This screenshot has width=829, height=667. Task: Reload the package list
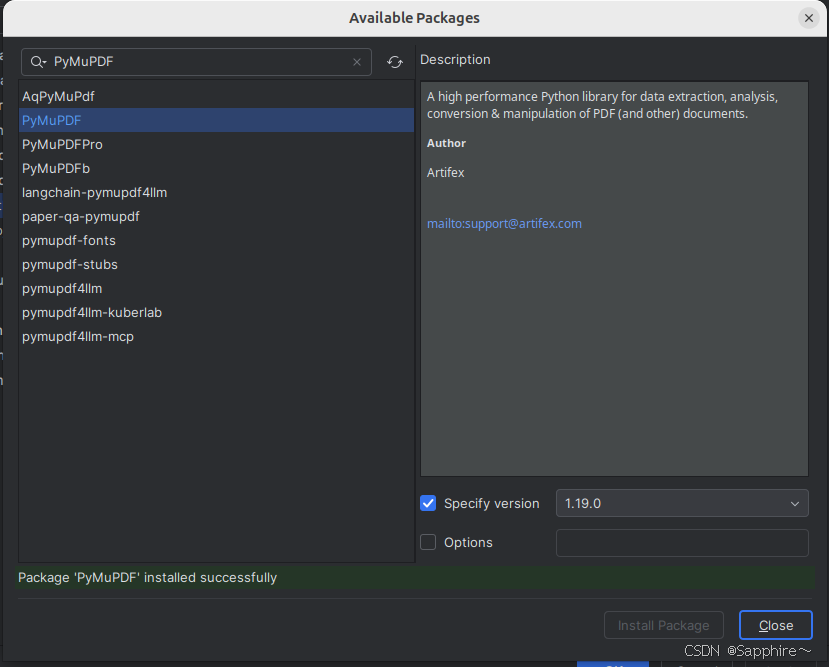(394, 62)
